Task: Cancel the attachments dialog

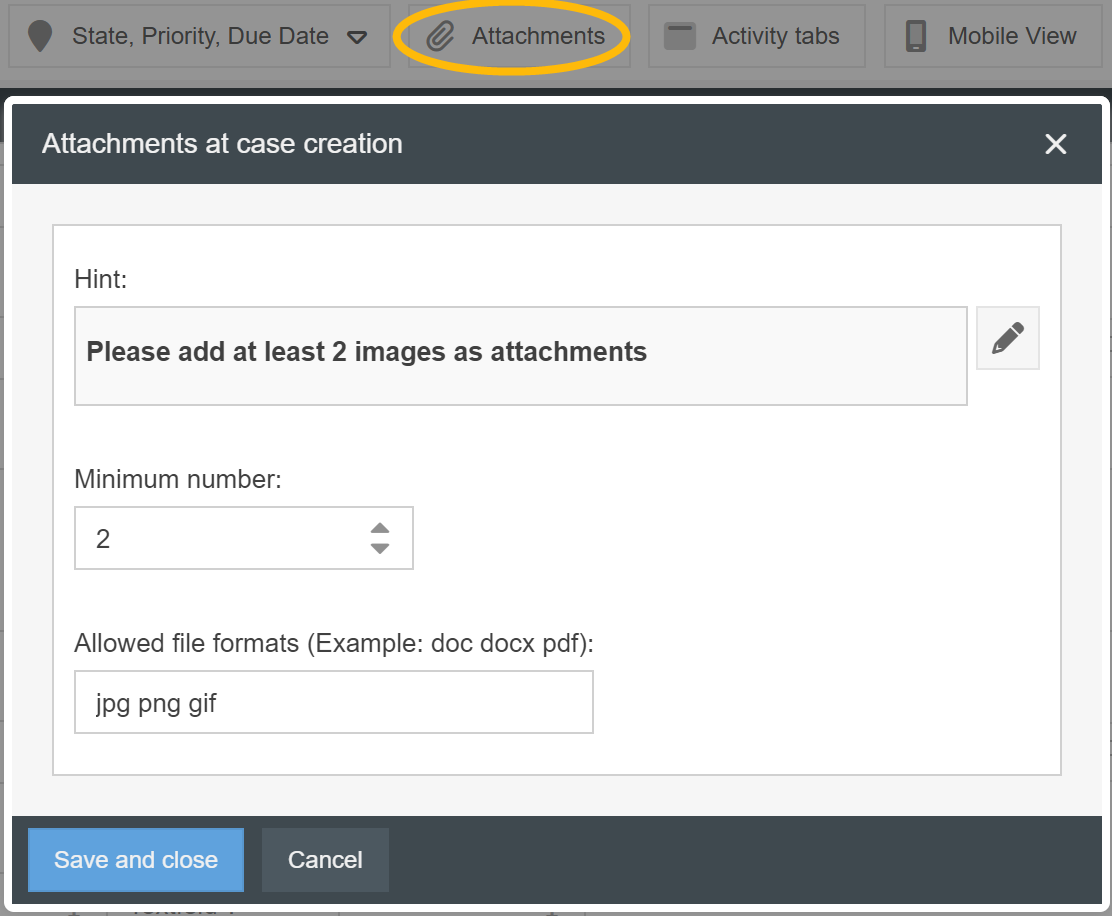Action: [325, 860]
